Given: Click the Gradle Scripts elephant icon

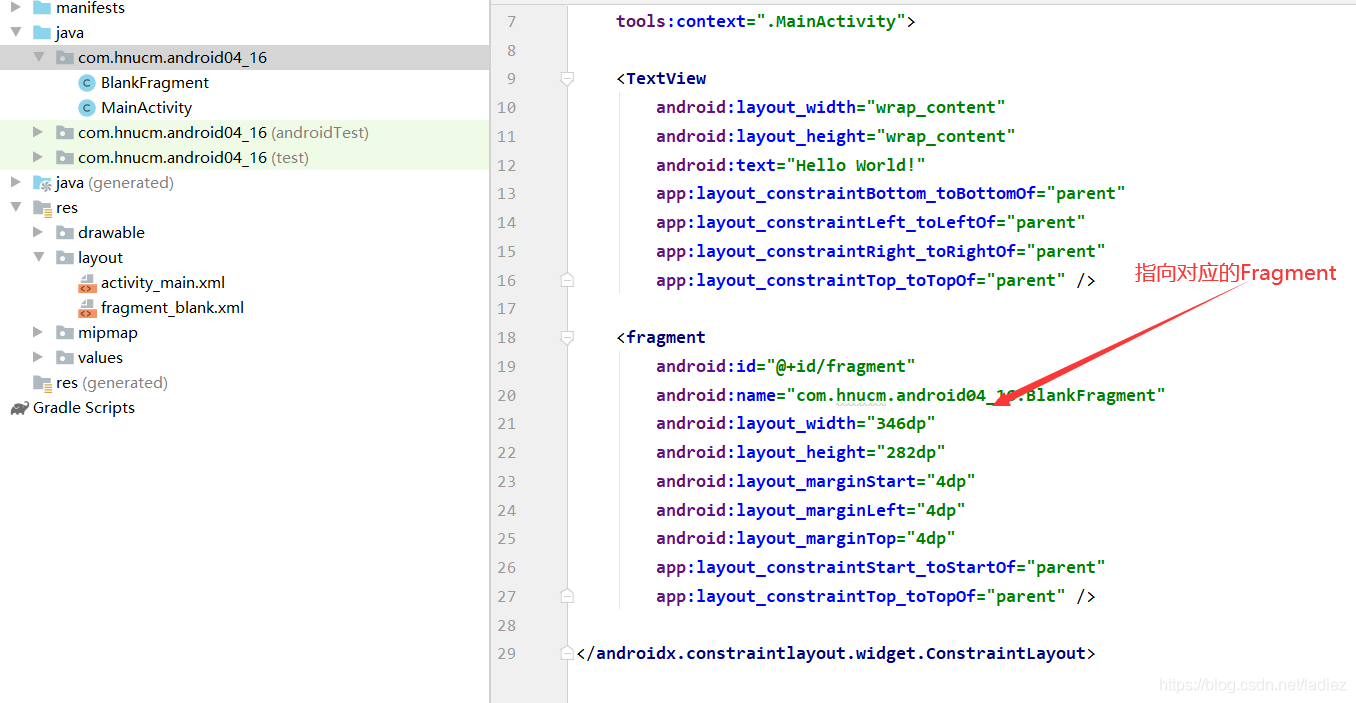Looking at the screenshot, I should [19, 408].
